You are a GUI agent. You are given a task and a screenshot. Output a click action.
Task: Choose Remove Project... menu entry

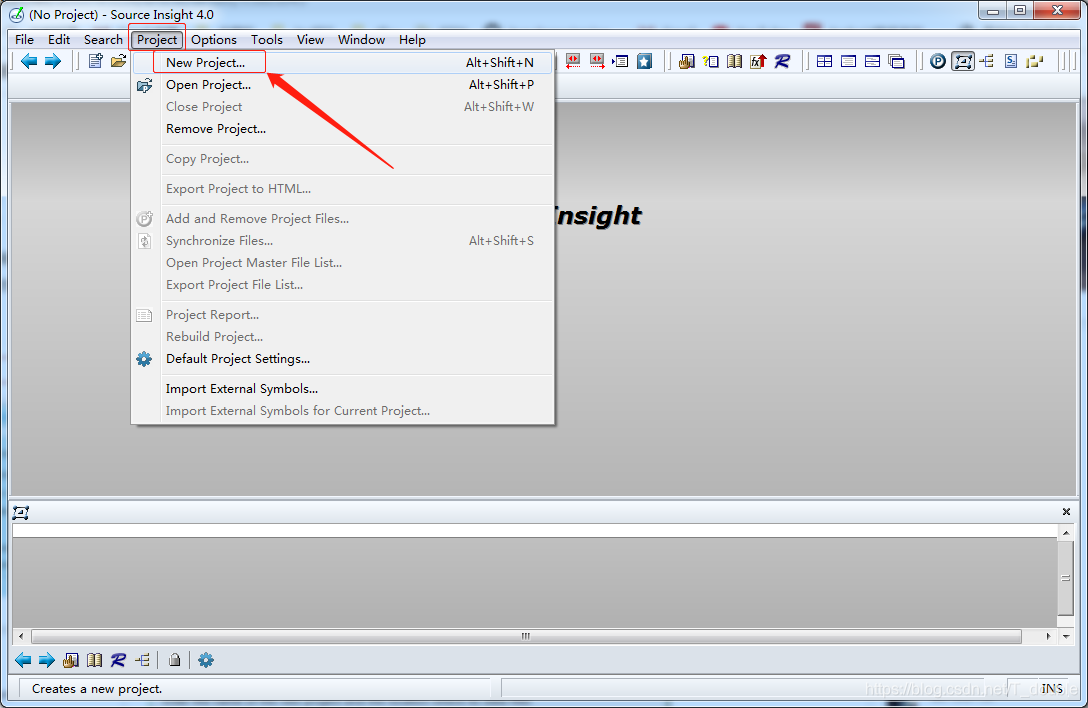click(x=343, y=129)
